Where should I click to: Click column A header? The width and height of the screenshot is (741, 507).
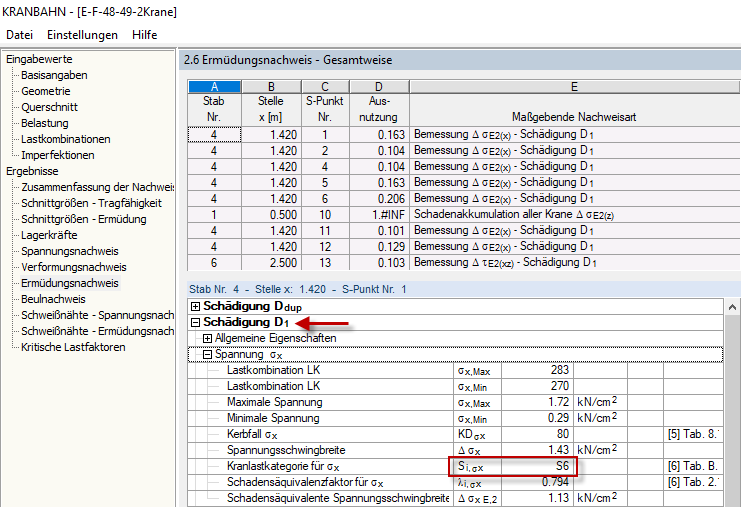215,87
